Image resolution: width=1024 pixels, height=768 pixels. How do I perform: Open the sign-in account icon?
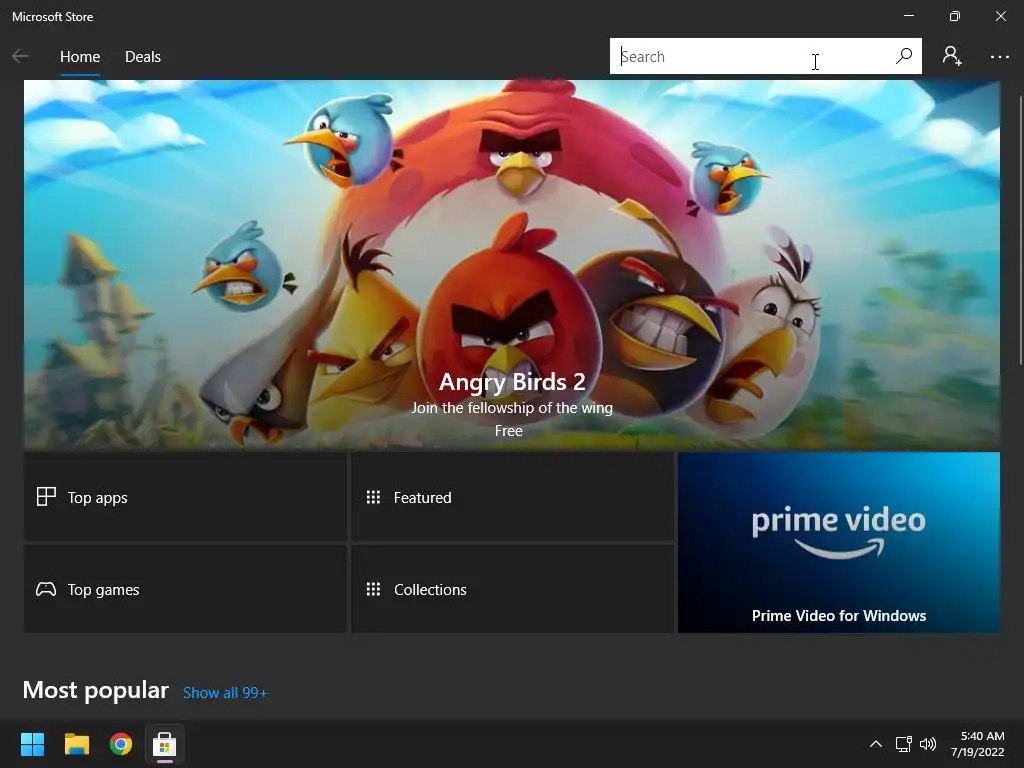coord(952,56)
